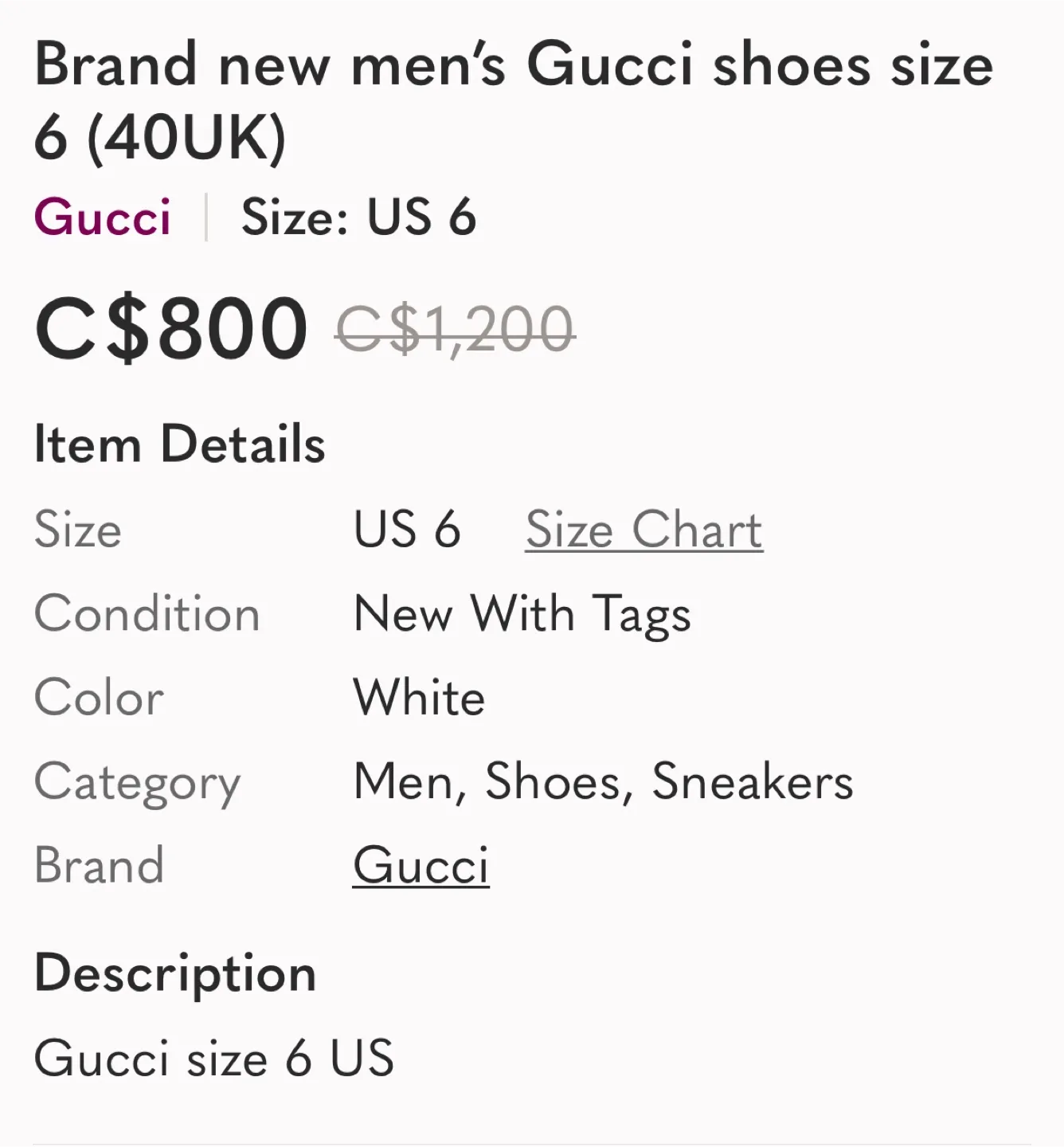Click the Gucci brand link under Item Details
Image resolution: width=1064 pixels, height=1147 pixels.
point(422,865)
